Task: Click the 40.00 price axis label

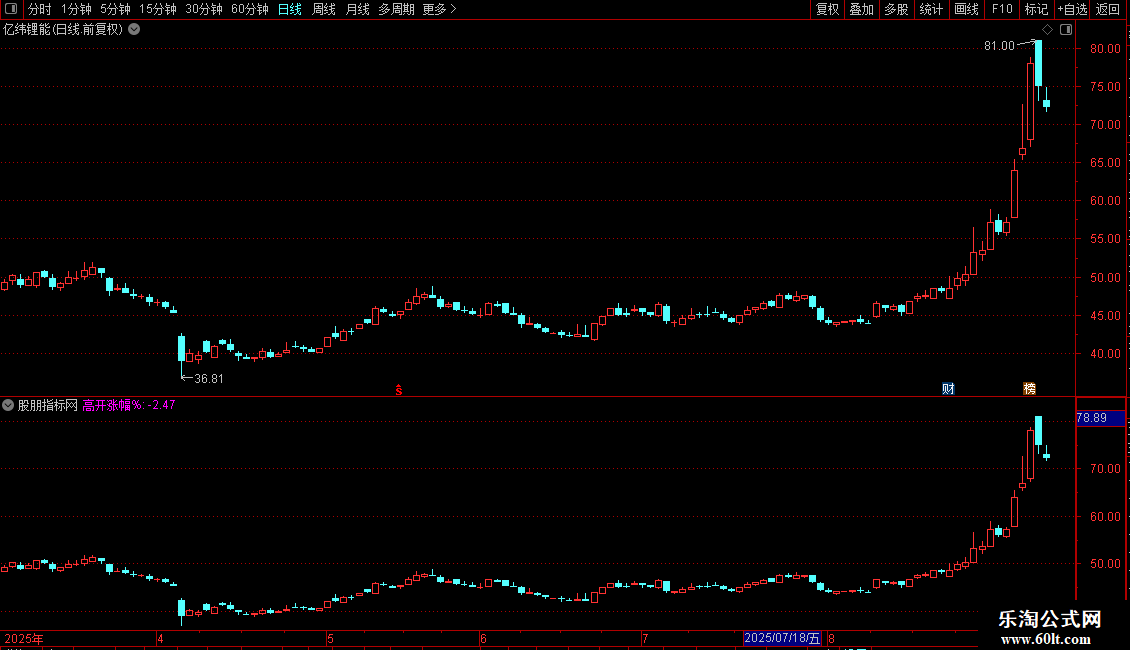Action: tap(1105, 355)
